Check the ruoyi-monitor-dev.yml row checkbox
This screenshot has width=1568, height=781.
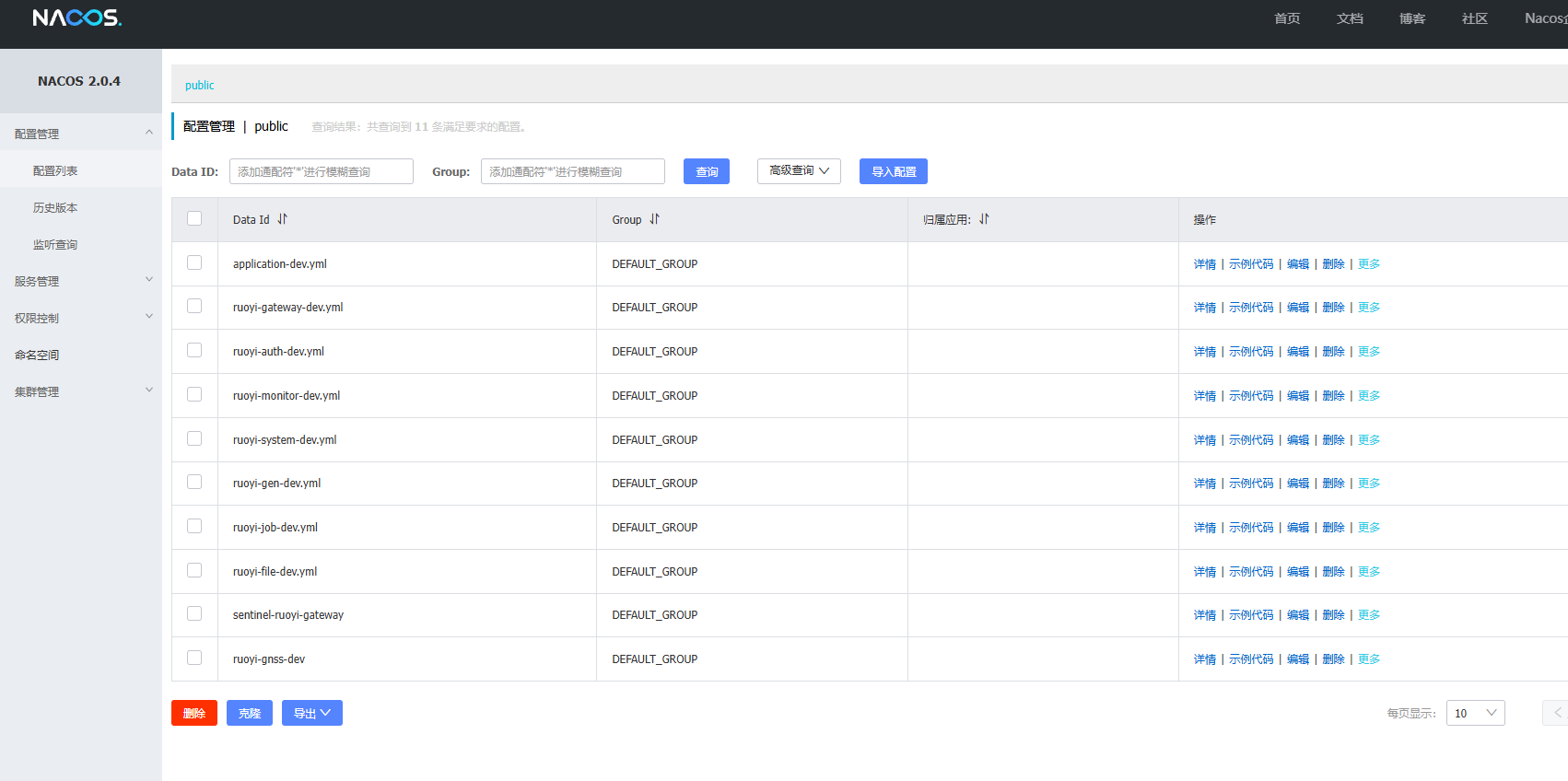pos(194,394)
